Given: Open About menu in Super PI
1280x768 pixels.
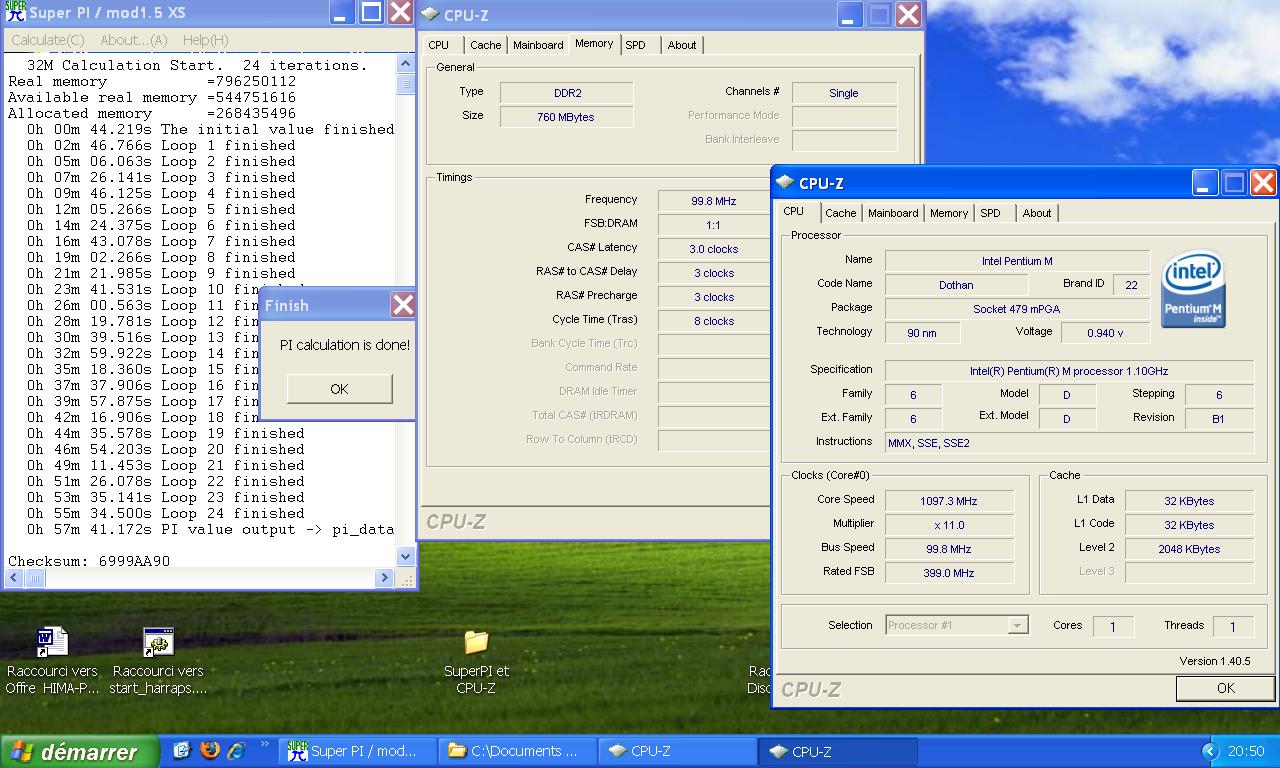Looking at the screenshot, I should [x=133, y=40].
